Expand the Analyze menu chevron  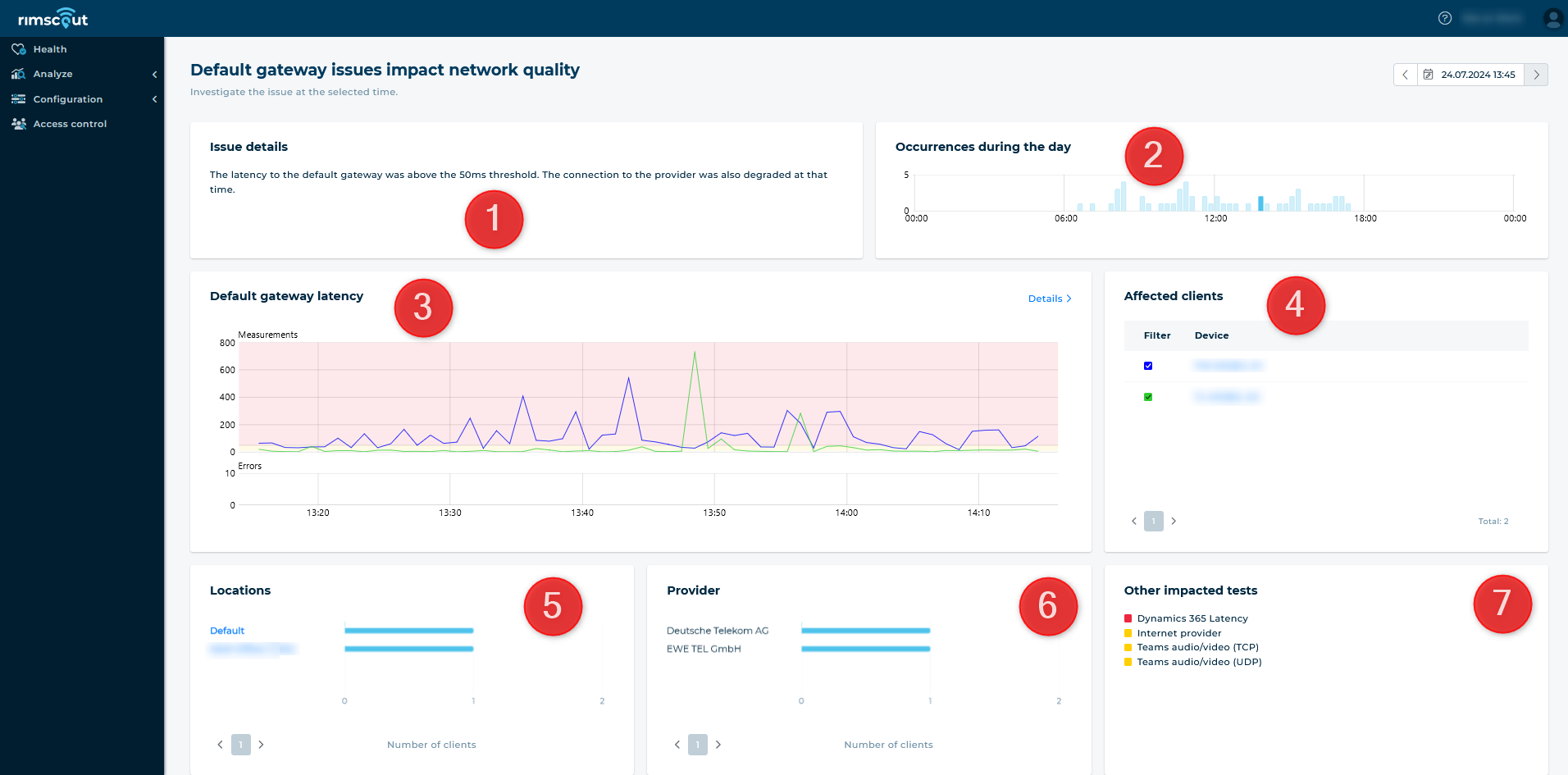(154, 75)
